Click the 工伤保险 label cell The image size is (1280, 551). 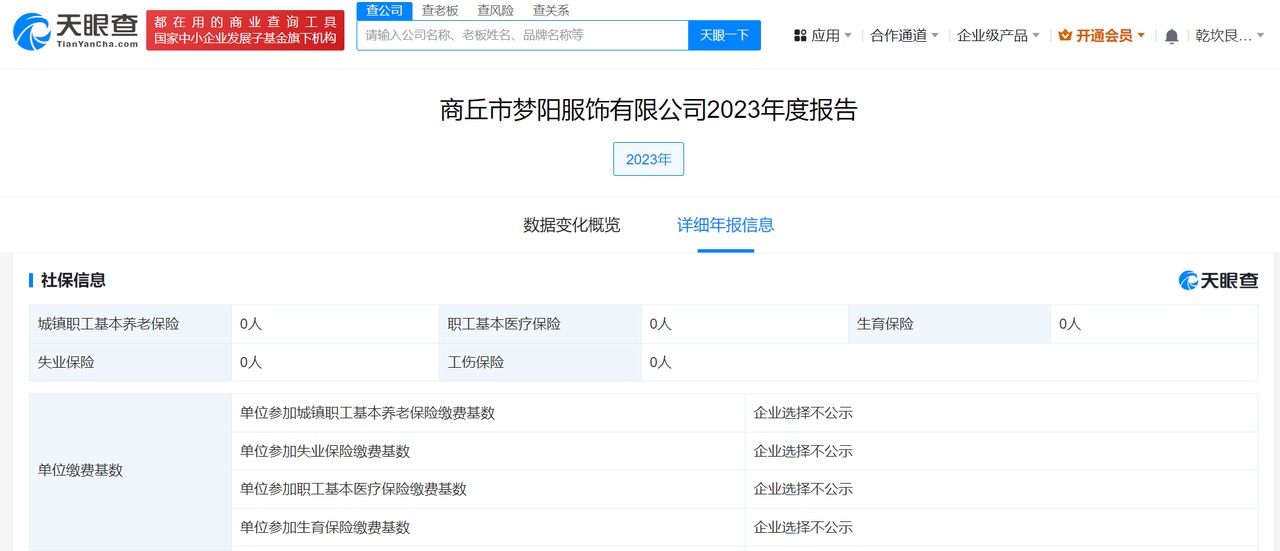[540, 362]
